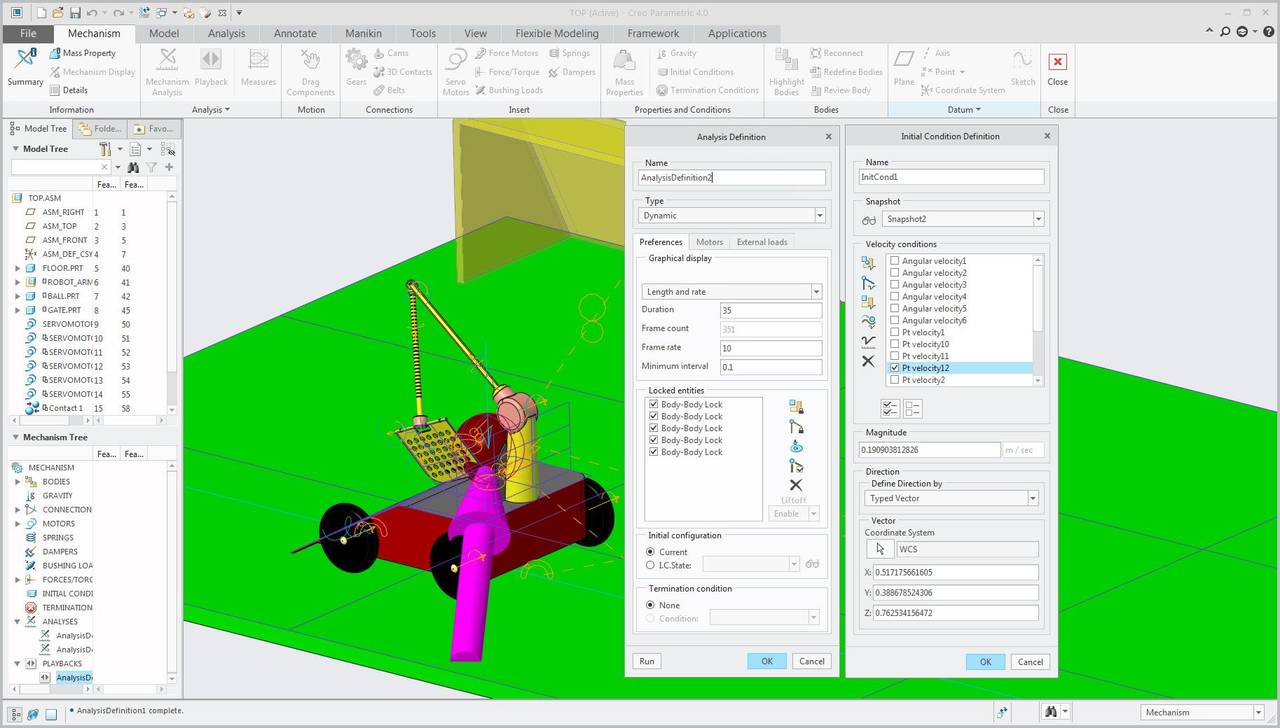Click the Run button
This screenshot has height=728, width=1280.
tap(647, 661)
